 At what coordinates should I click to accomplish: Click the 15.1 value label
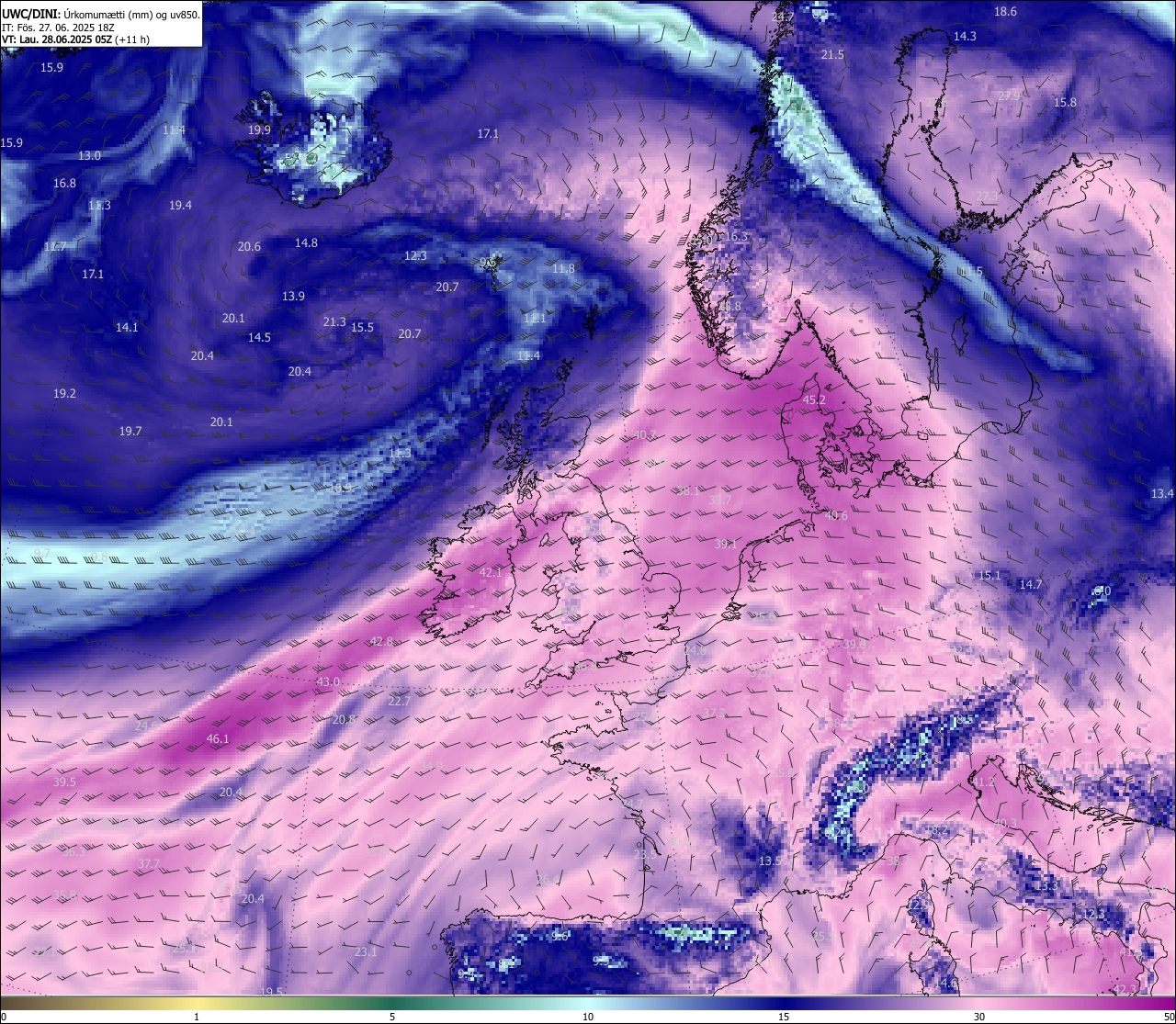point(989,575)
